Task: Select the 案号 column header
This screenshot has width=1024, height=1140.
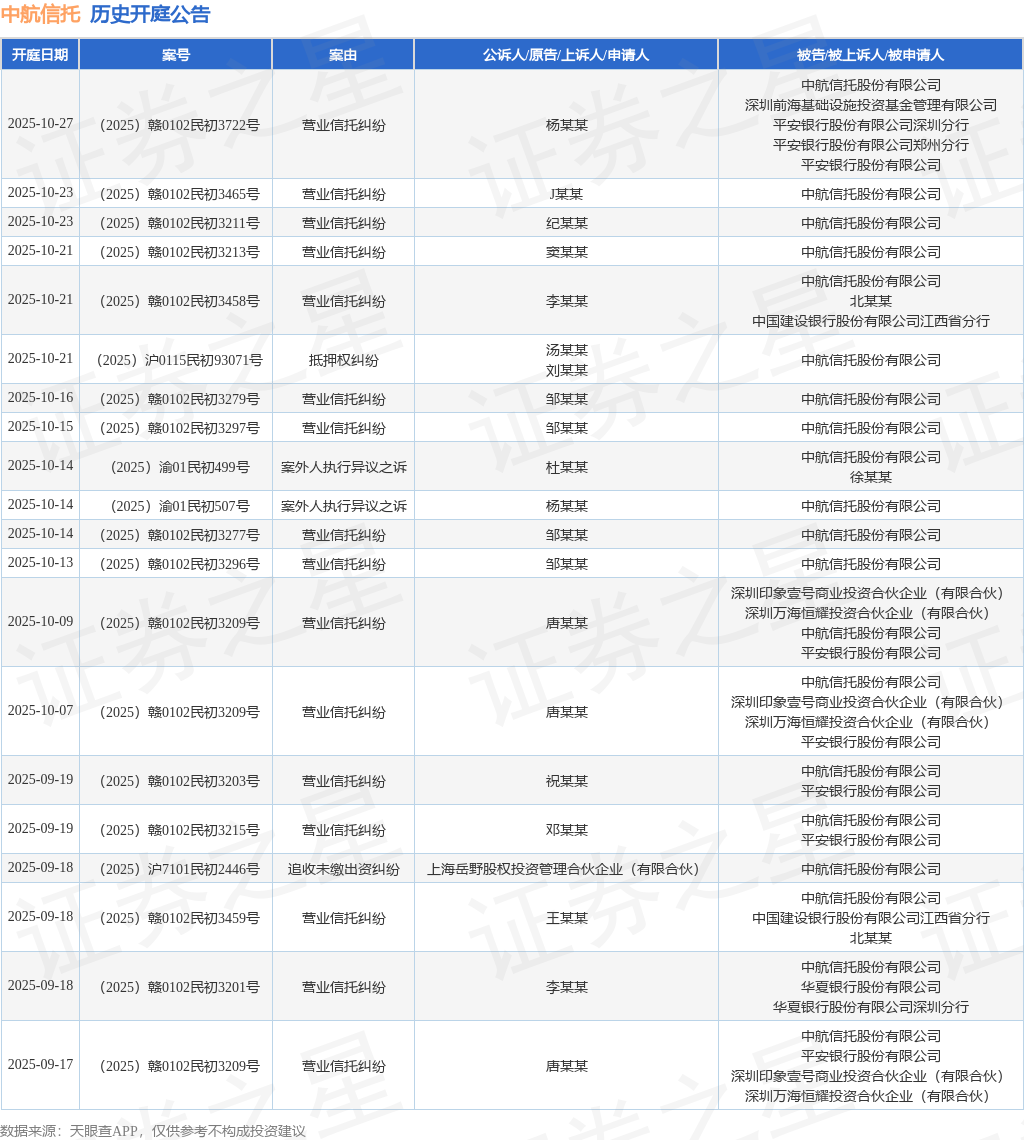Action: coord(176,55)
